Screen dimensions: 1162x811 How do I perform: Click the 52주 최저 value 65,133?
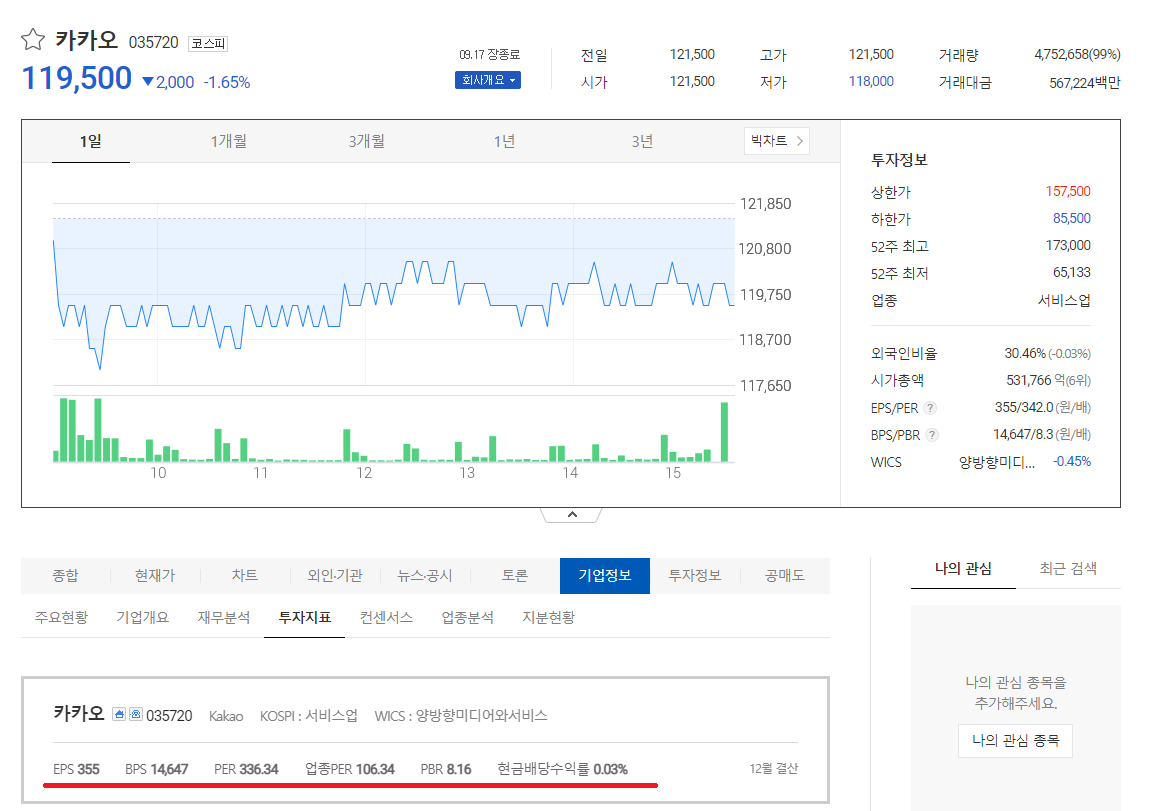[1072, 273]
